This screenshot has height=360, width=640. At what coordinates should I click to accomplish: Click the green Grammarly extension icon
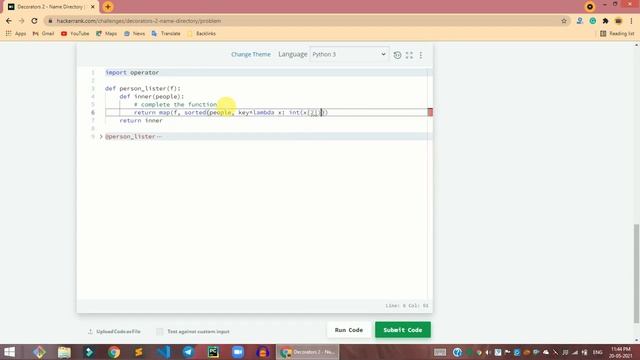(593, 21)
